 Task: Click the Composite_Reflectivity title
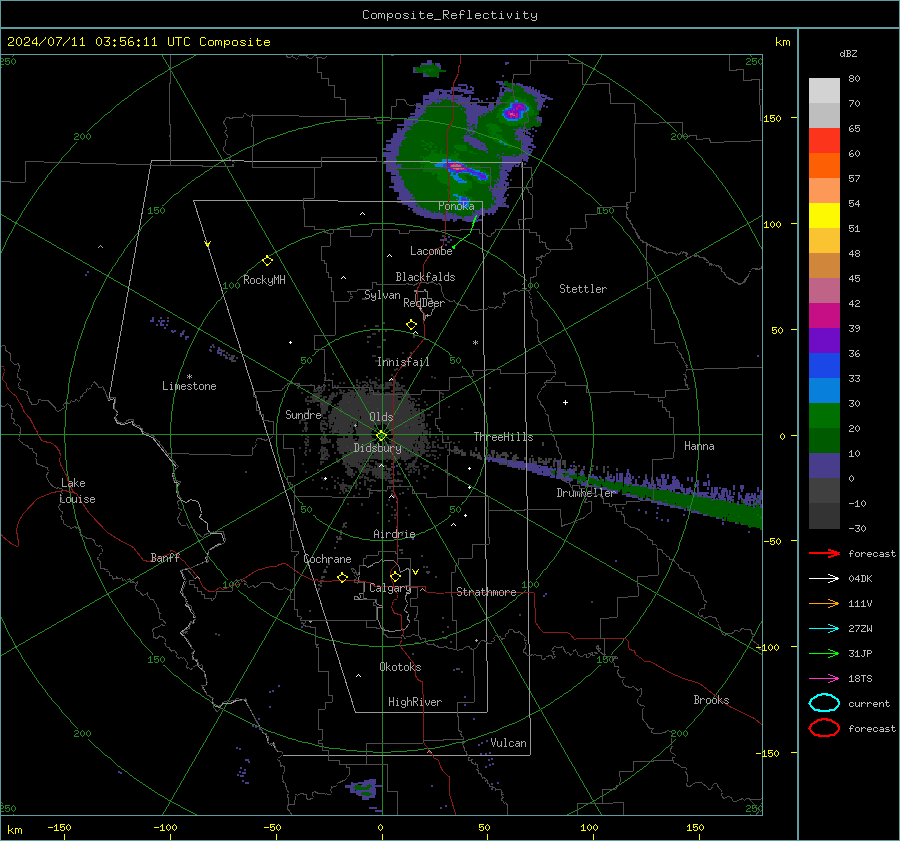(x=450, y=15)
